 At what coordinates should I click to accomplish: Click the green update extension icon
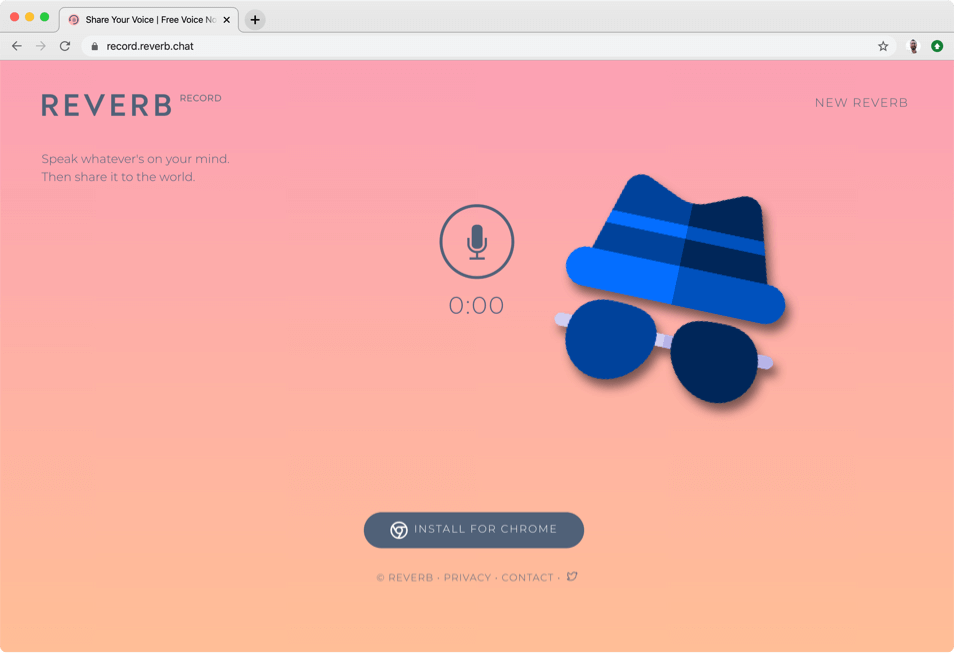pos(937,46)
